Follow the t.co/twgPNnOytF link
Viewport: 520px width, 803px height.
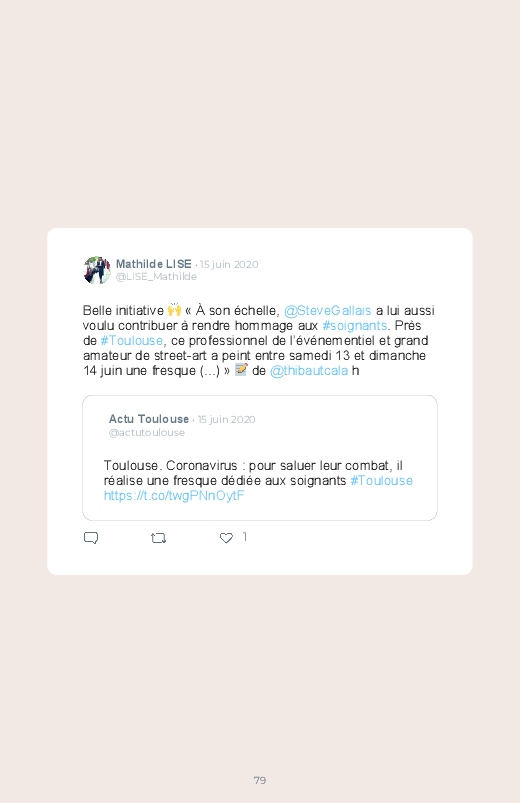pos(174,495)
